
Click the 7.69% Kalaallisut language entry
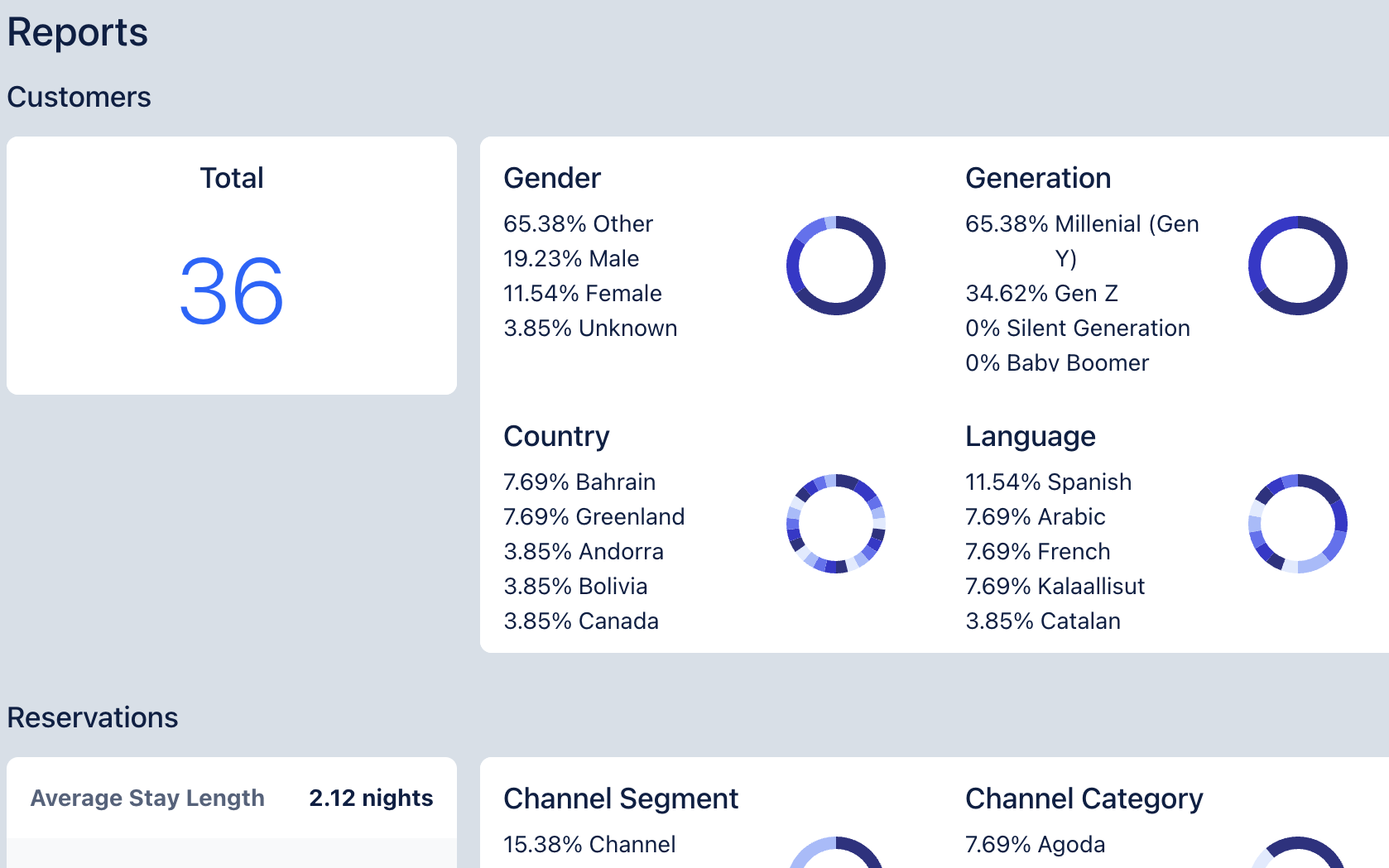coord(1055,587)
